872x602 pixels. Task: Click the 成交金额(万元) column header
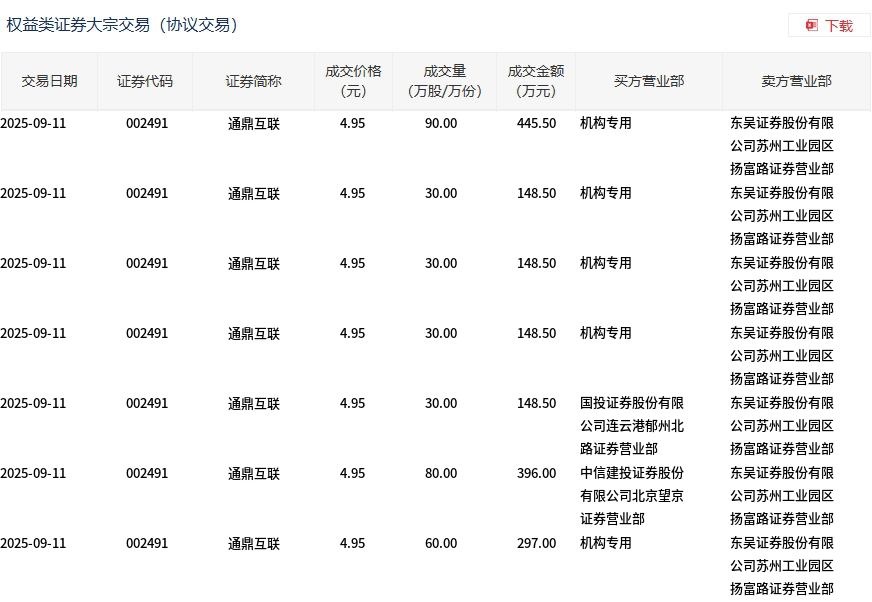coord(536,81)
